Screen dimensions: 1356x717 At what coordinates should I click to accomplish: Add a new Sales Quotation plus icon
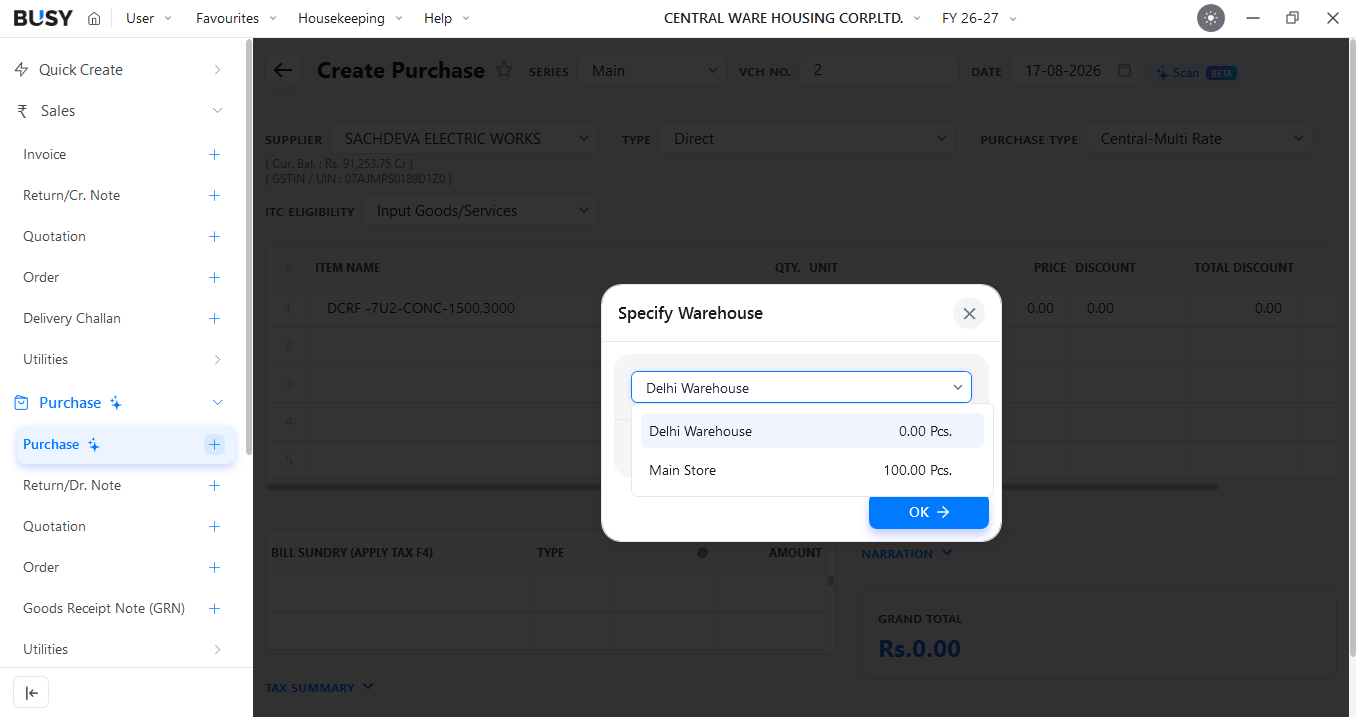click(214, 237)
